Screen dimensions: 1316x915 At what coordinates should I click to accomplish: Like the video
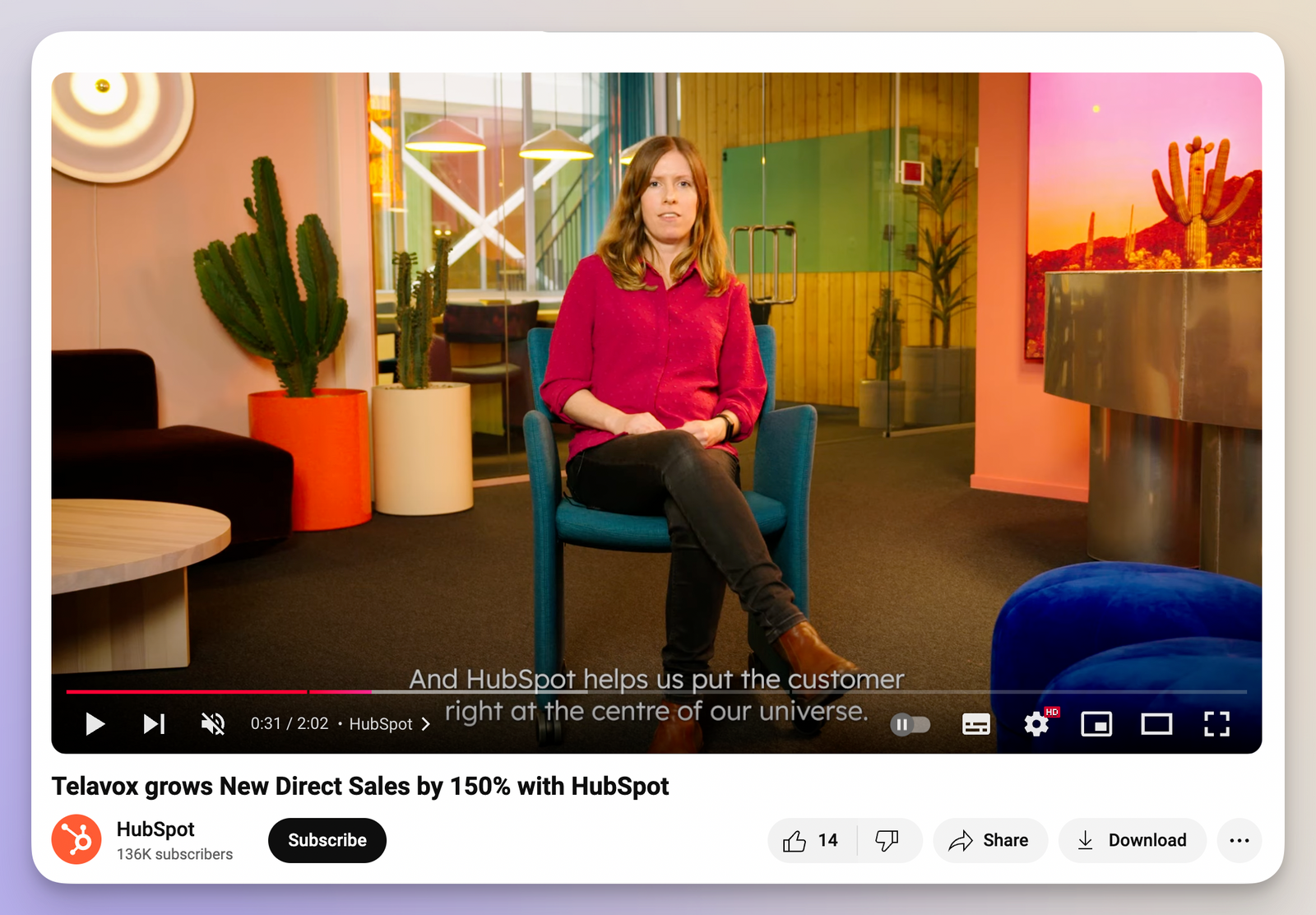tap(813, 840)
